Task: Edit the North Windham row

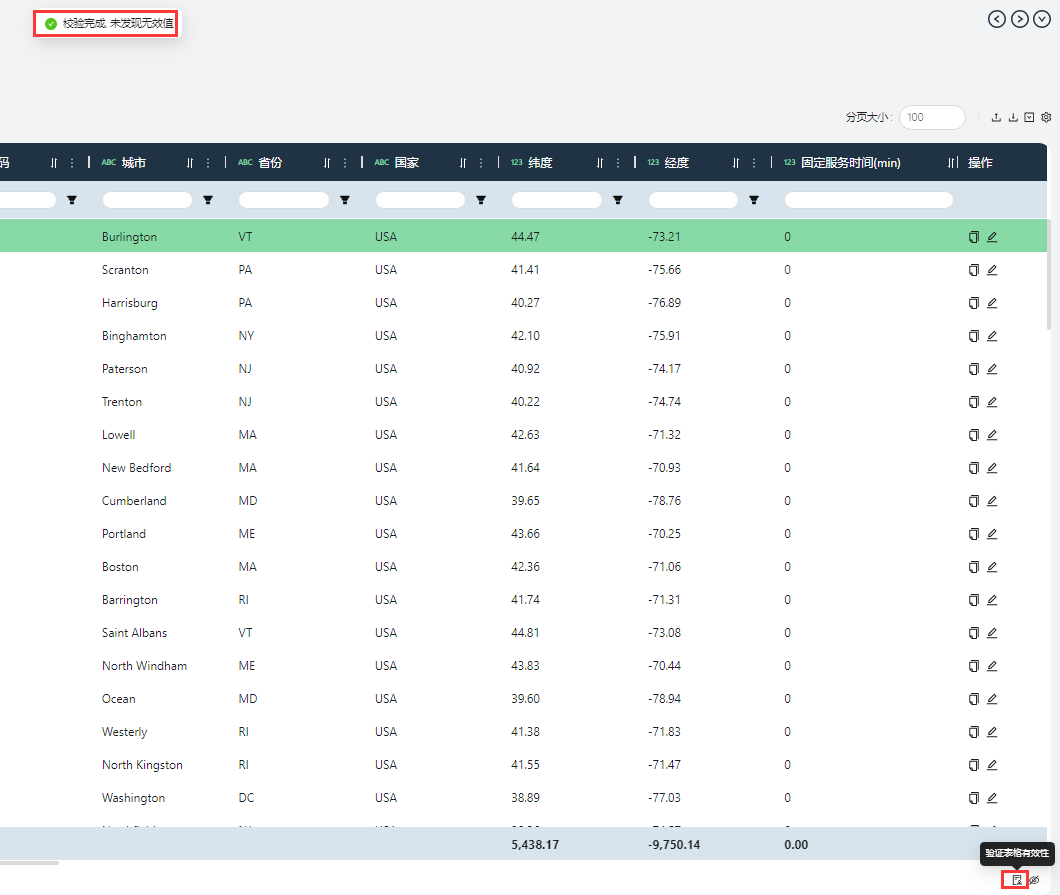Action: pyautogui.click(x=992, y=666)
